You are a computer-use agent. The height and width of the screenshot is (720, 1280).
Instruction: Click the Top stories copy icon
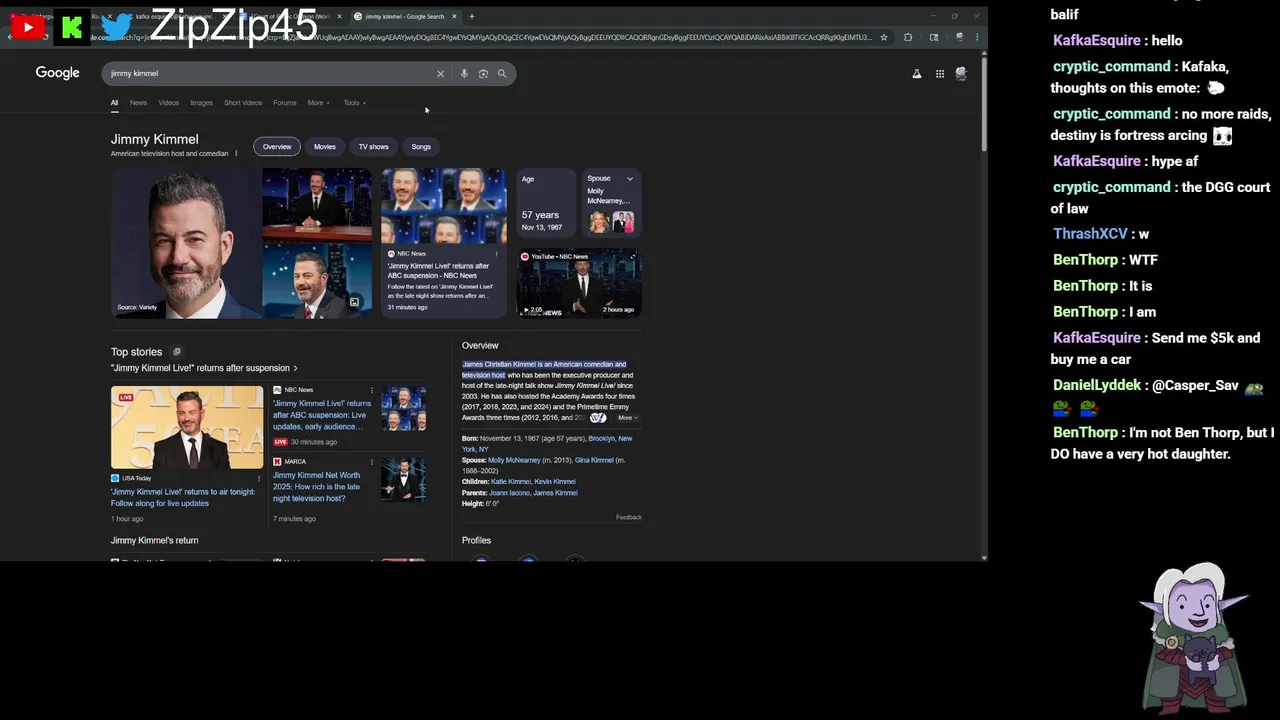[177, 352]
